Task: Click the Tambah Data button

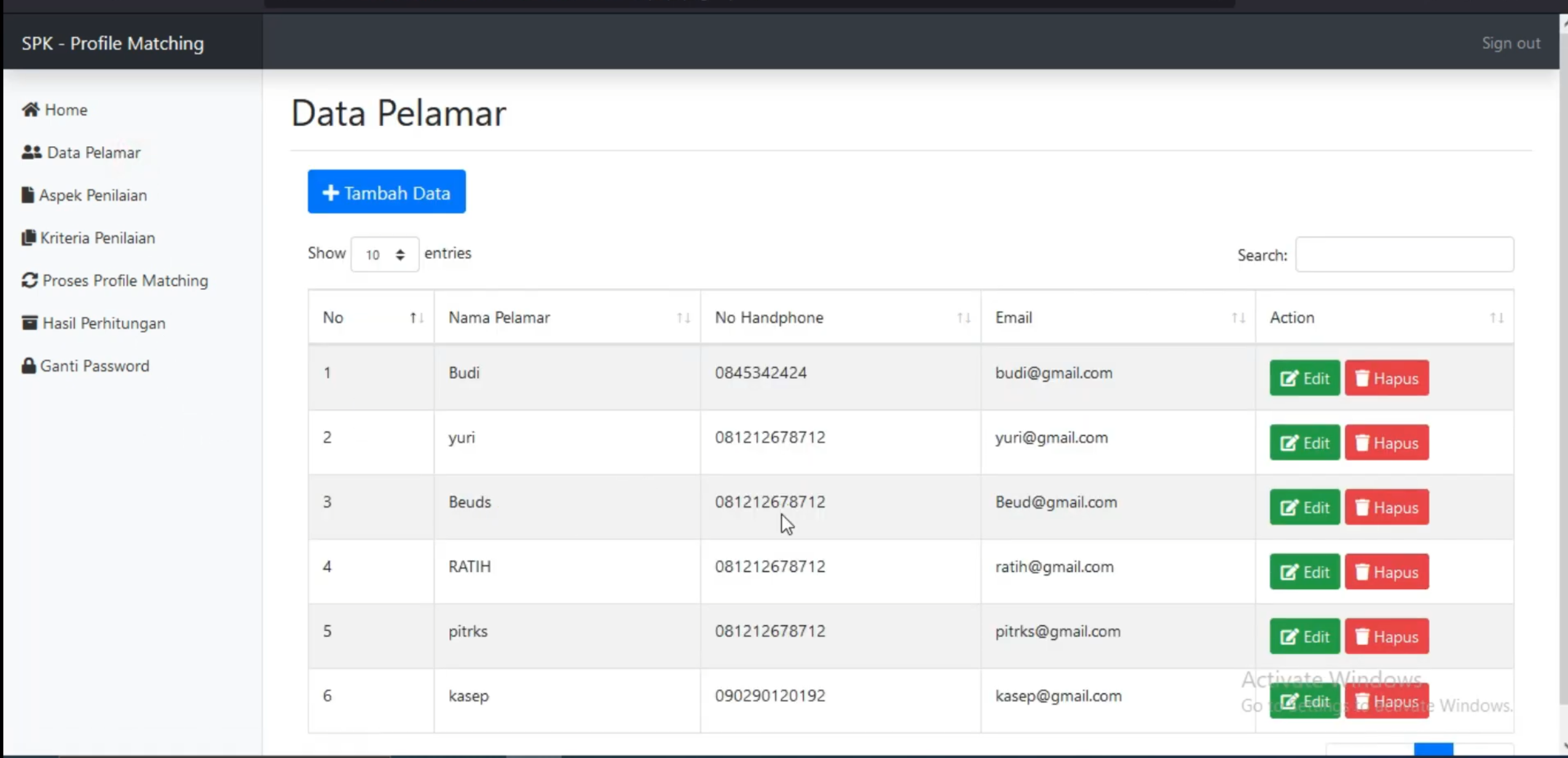Action: (387, 192)
